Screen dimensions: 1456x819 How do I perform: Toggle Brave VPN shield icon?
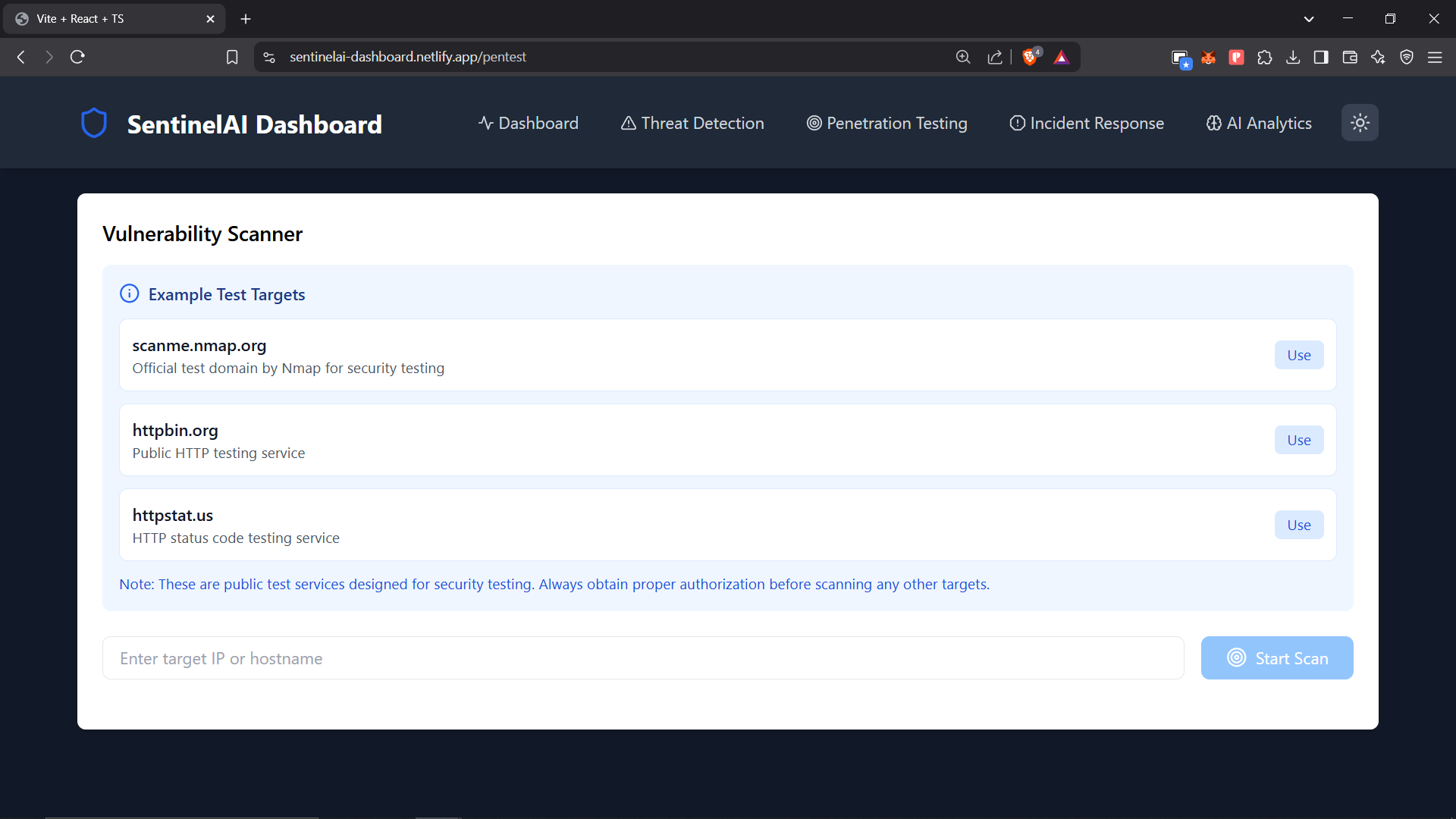click(x=1407, y=57)
